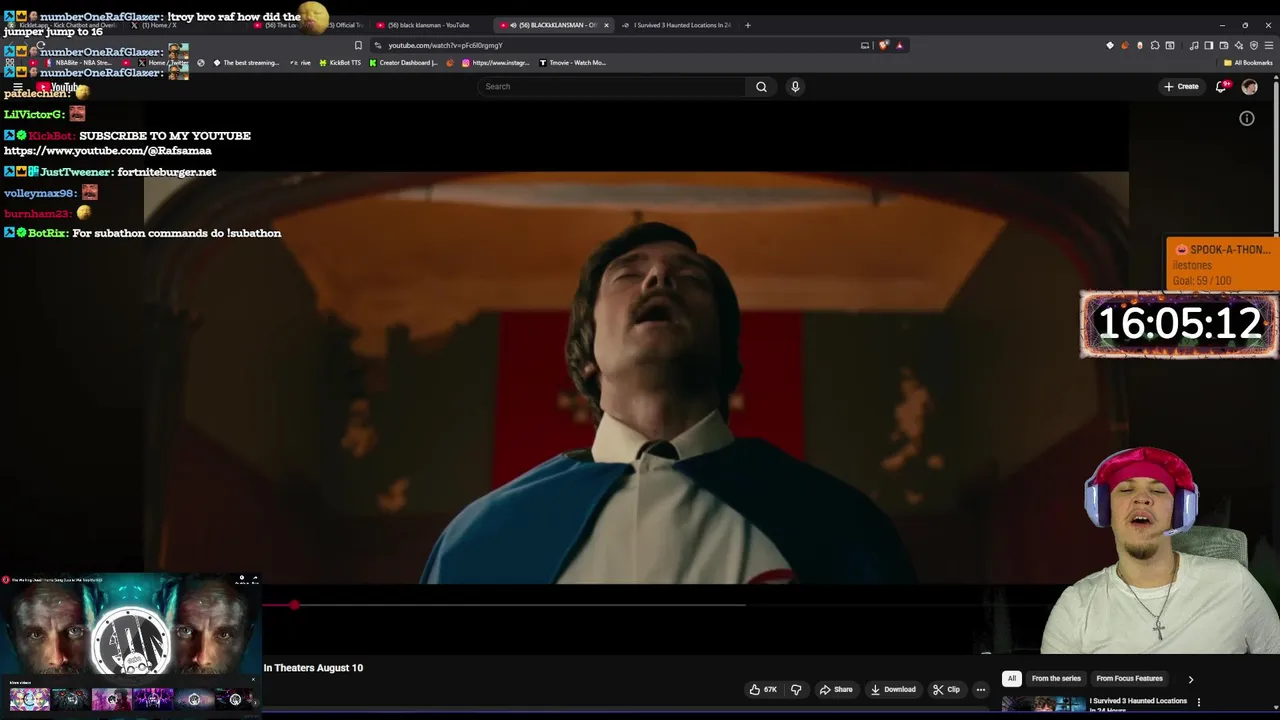Select the All filter chip

click(x=1011, y=678)
